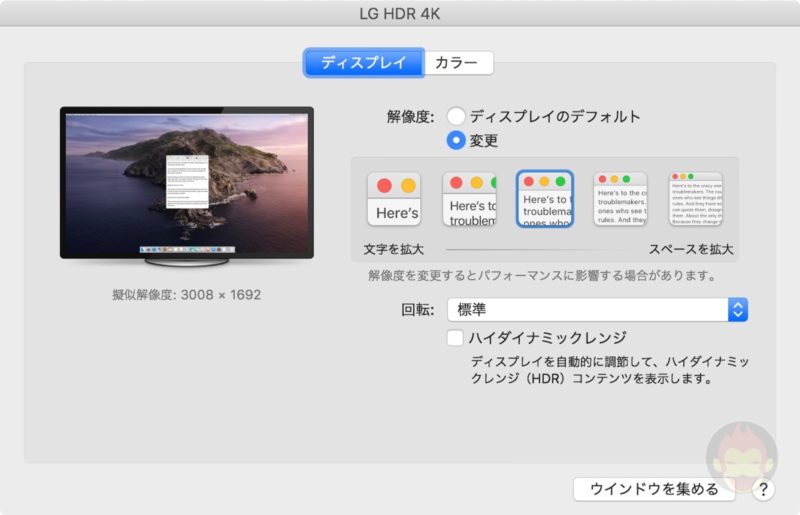The image size is (800, 515).
Task: Open the カラー tab
Action: point(458,63)
